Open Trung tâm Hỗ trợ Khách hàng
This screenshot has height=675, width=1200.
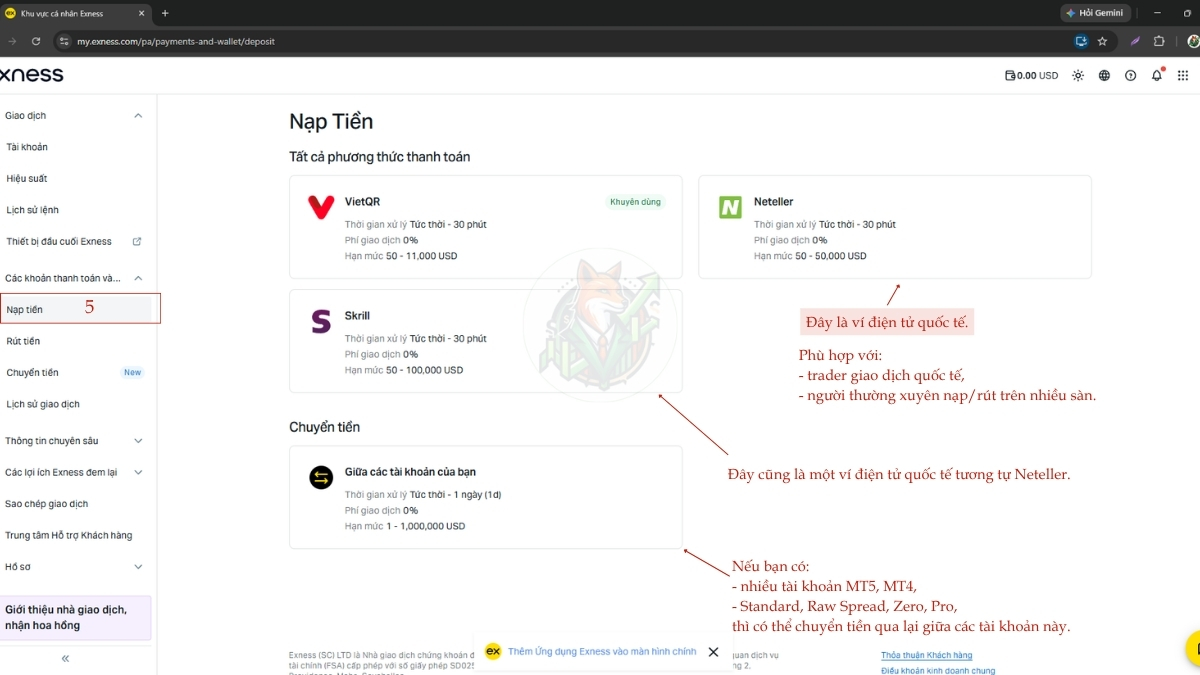[x=68, y=535]
